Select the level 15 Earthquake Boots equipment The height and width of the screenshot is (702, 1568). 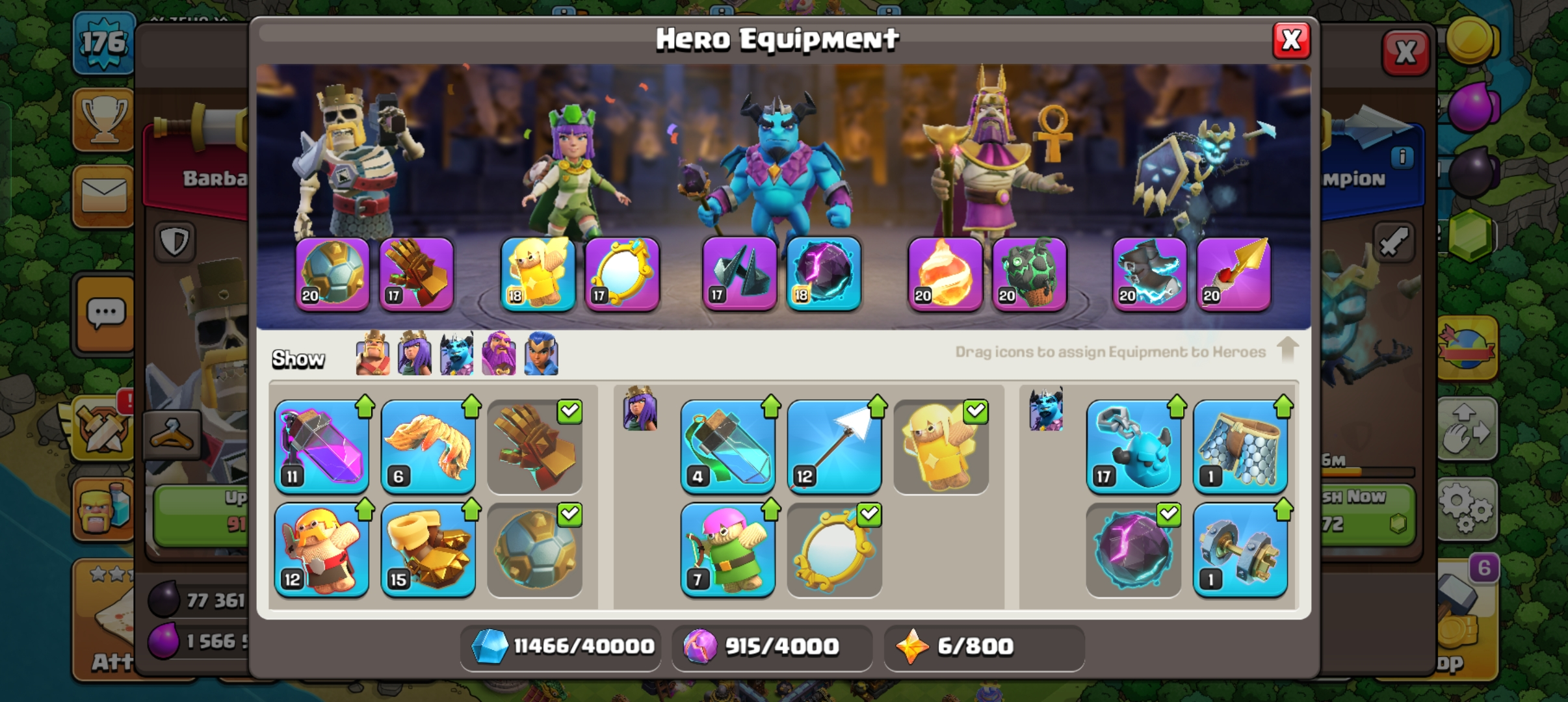pos(428,550)
